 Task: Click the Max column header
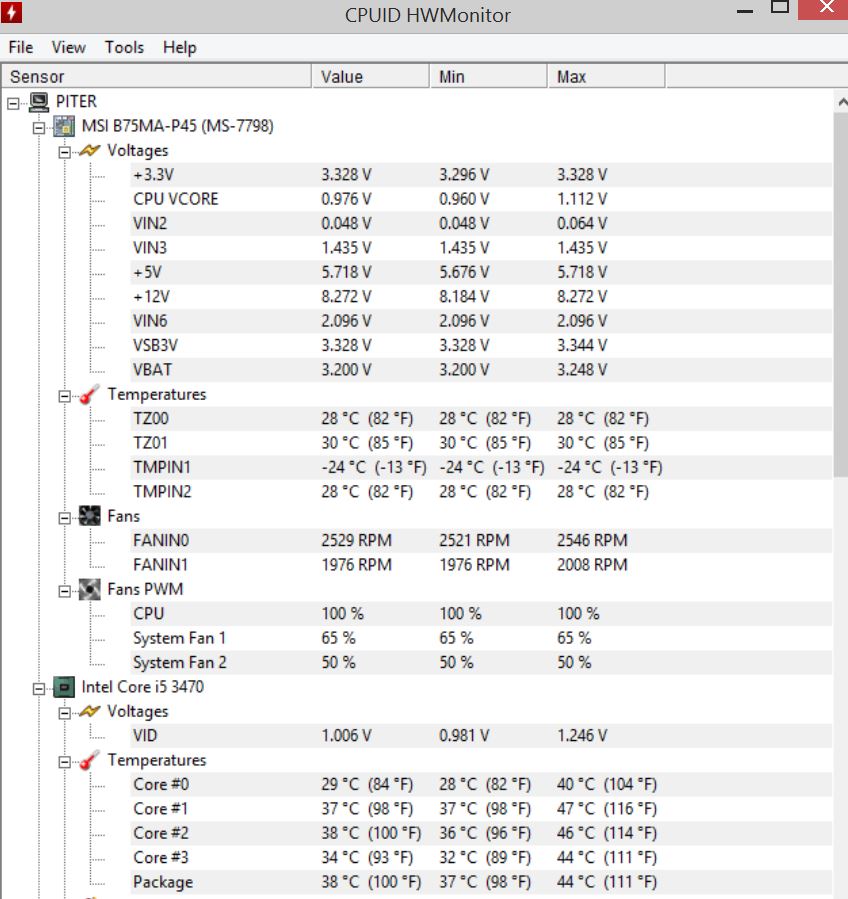coord(607,77)
